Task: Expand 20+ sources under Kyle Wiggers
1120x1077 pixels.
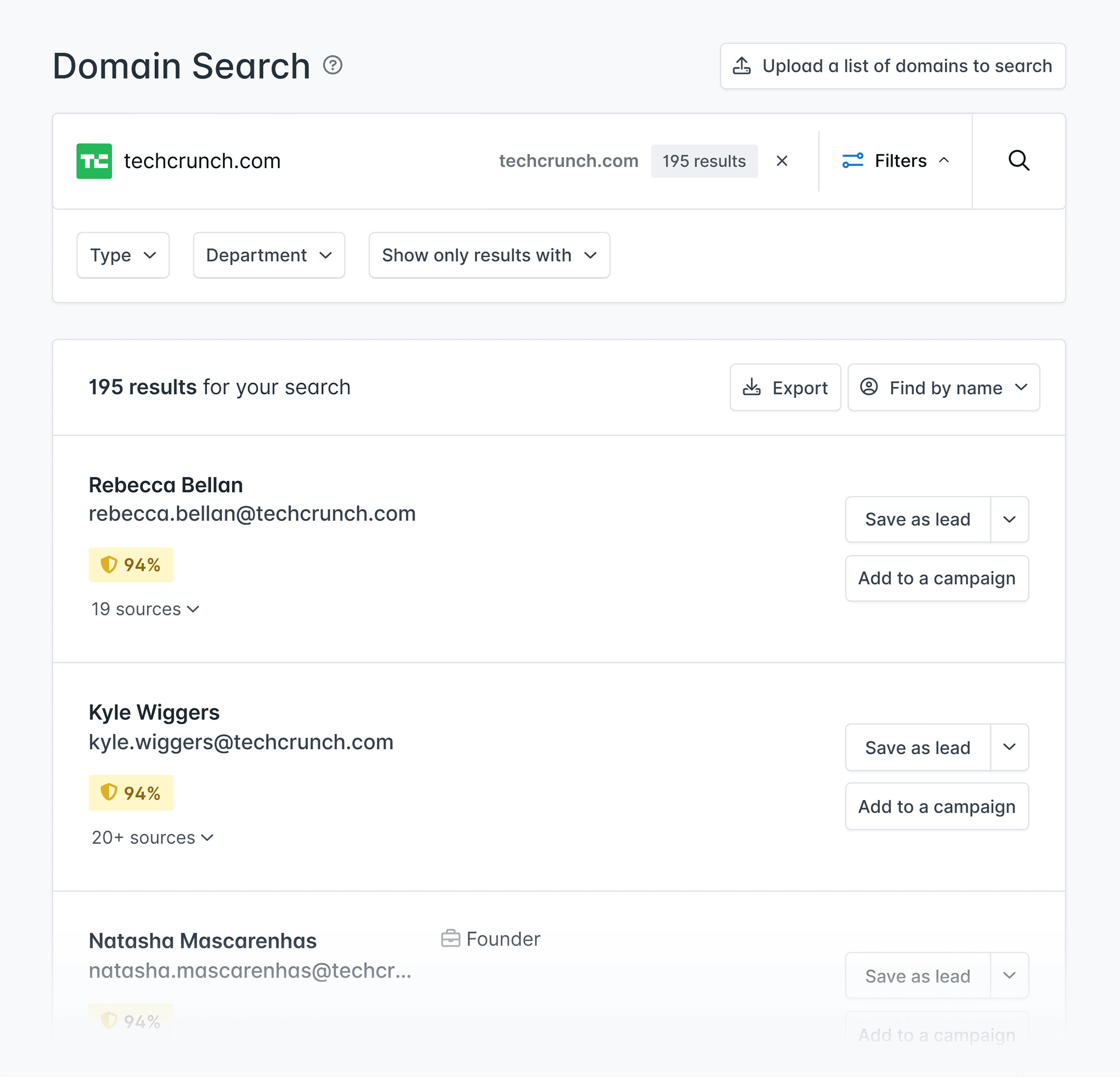Action: (152, 838)
